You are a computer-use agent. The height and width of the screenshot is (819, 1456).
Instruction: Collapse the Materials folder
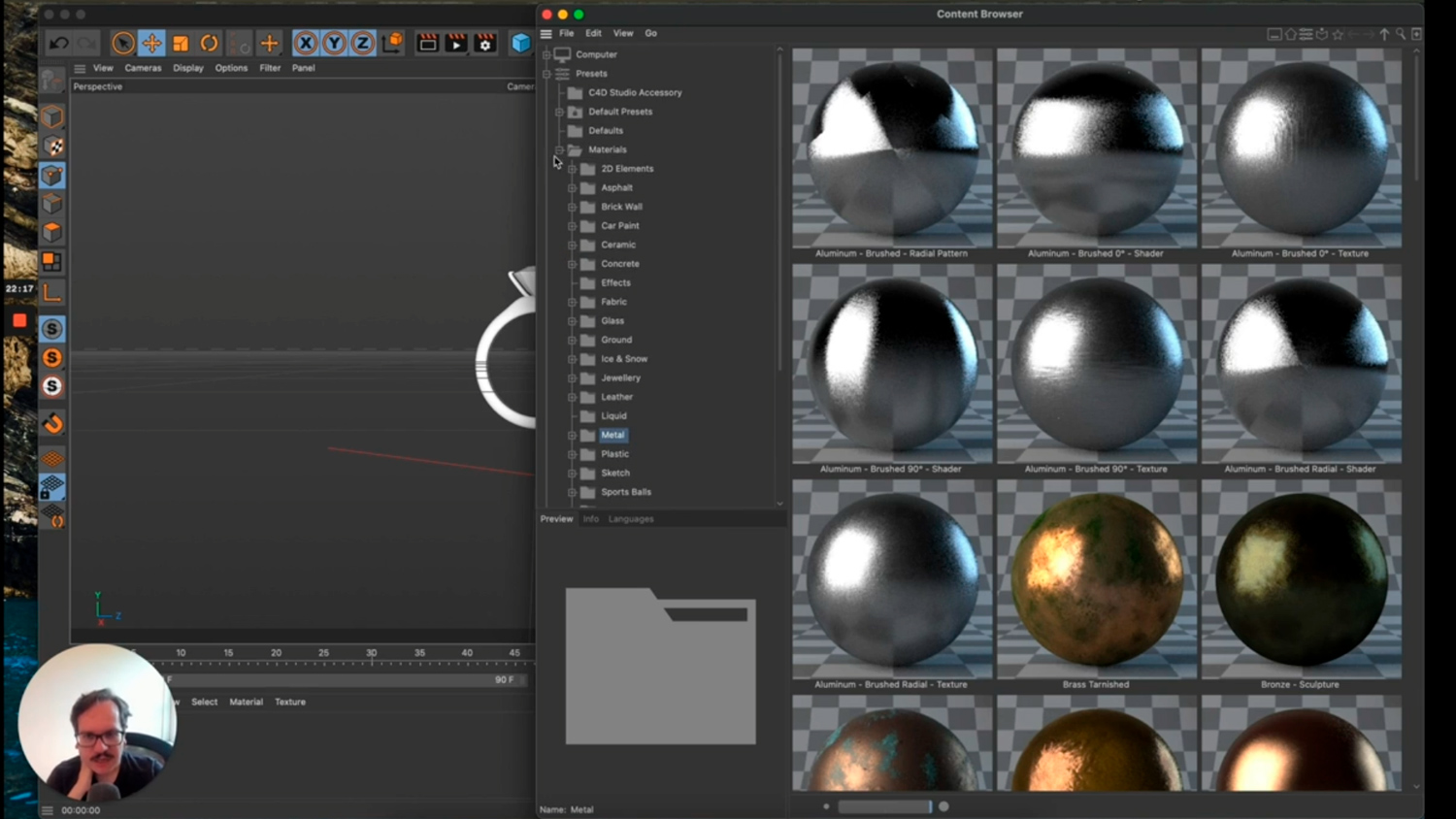[x=559, y=149]
